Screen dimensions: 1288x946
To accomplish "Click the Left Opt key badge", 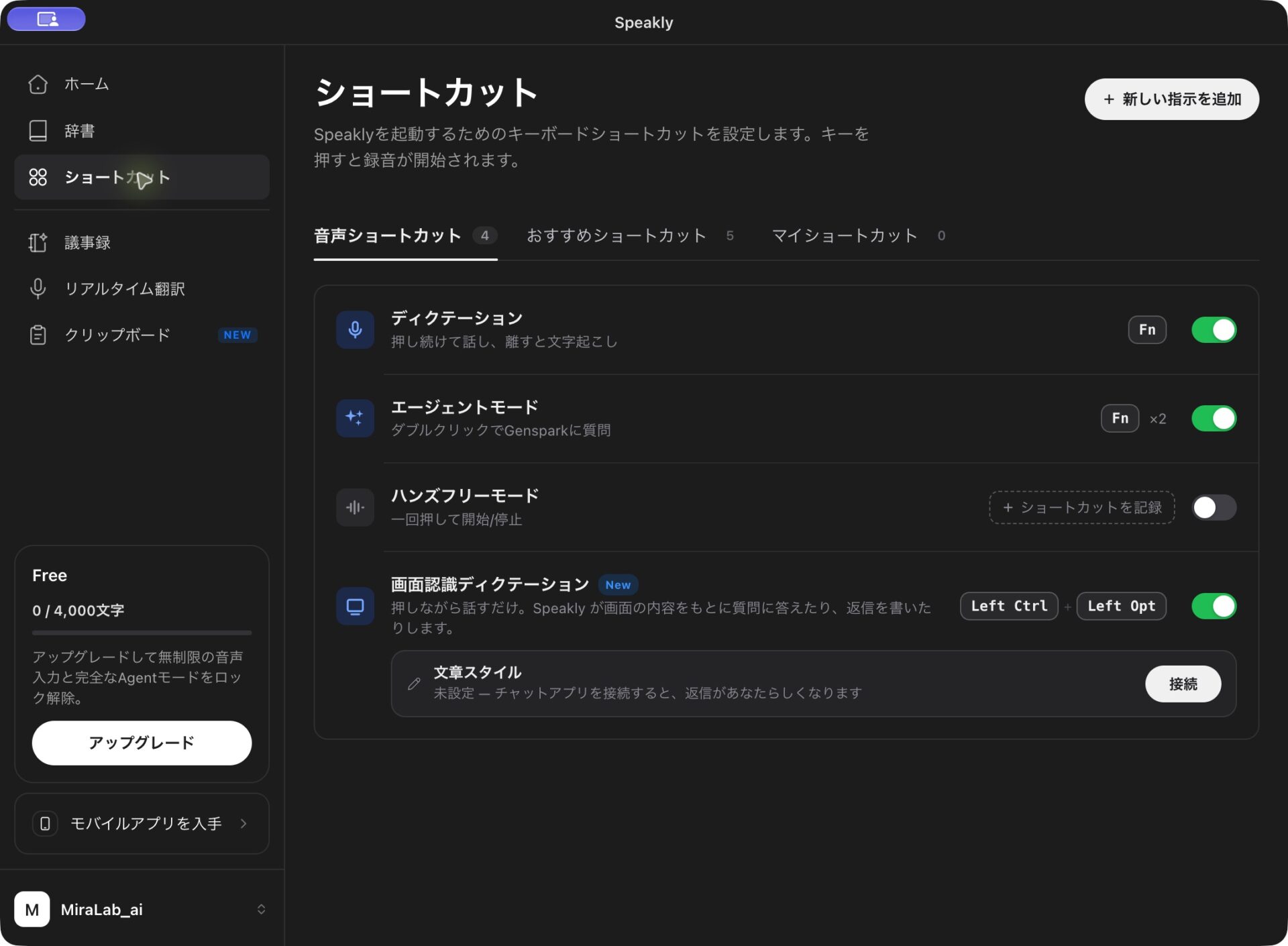I will point(1121,606).
